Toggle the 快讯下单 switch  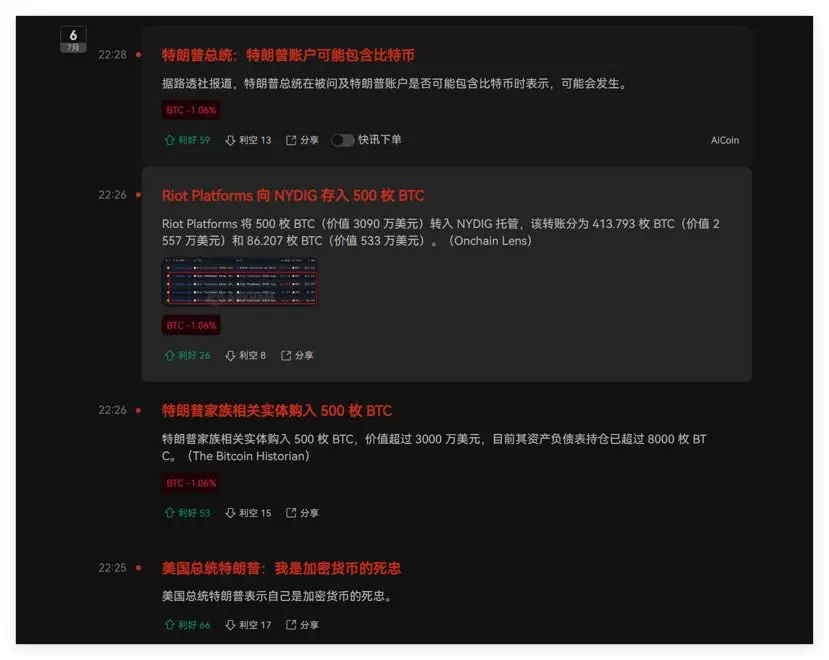pos(342,140)
